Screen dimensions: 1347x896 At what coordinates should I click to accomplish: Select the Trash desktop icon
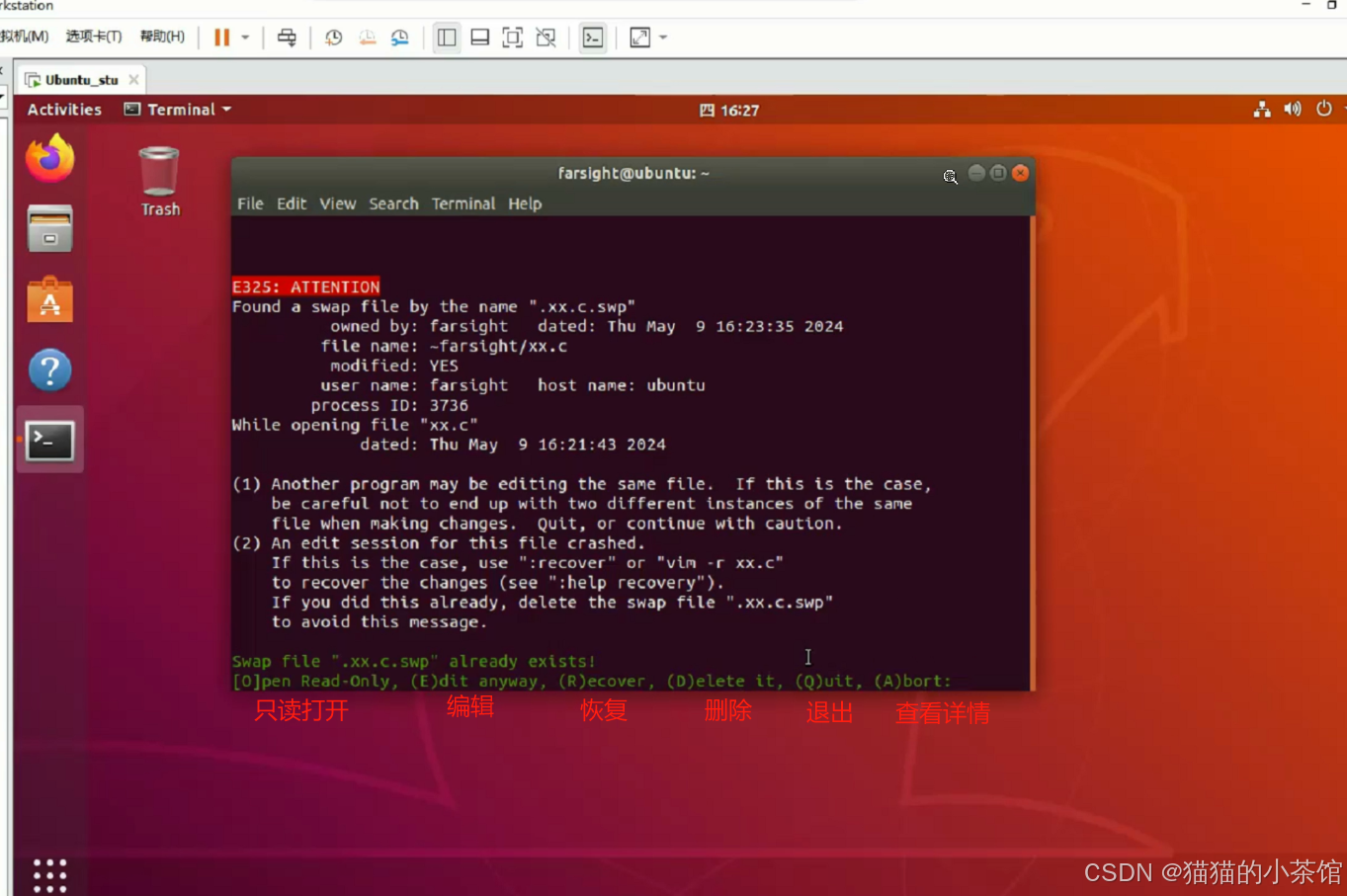159,182
